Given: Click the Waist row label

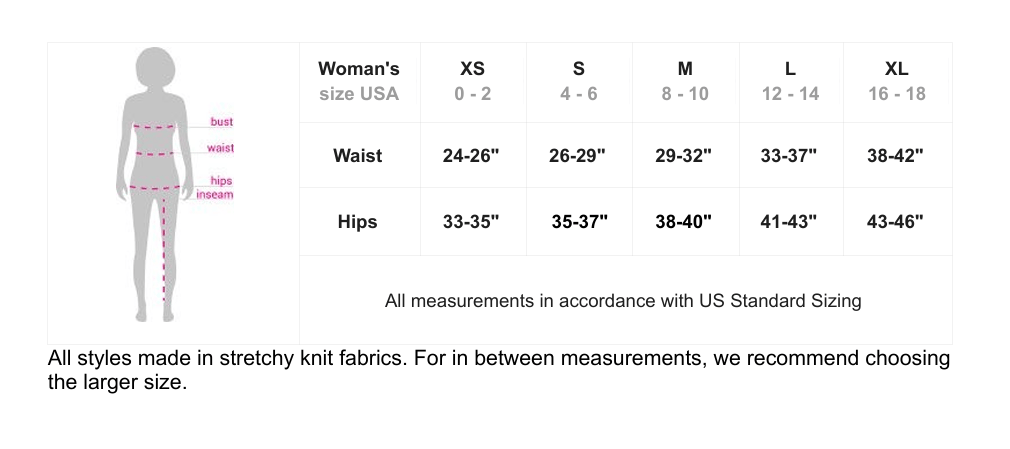Looking at the screenshot, I should (x=357, y=156).
